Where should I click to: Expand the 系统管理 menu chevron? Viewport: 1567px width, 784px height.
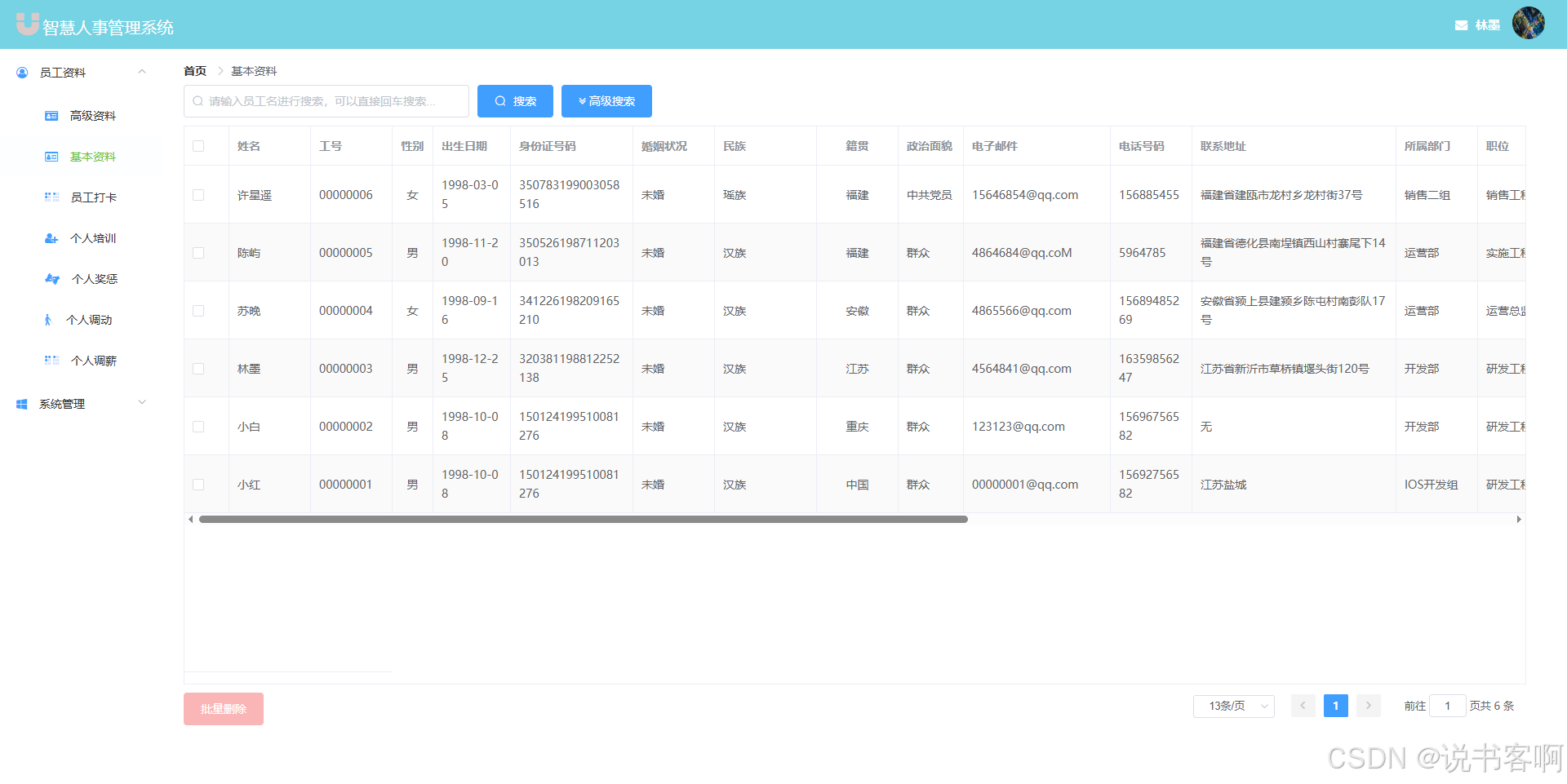(142, 403)
